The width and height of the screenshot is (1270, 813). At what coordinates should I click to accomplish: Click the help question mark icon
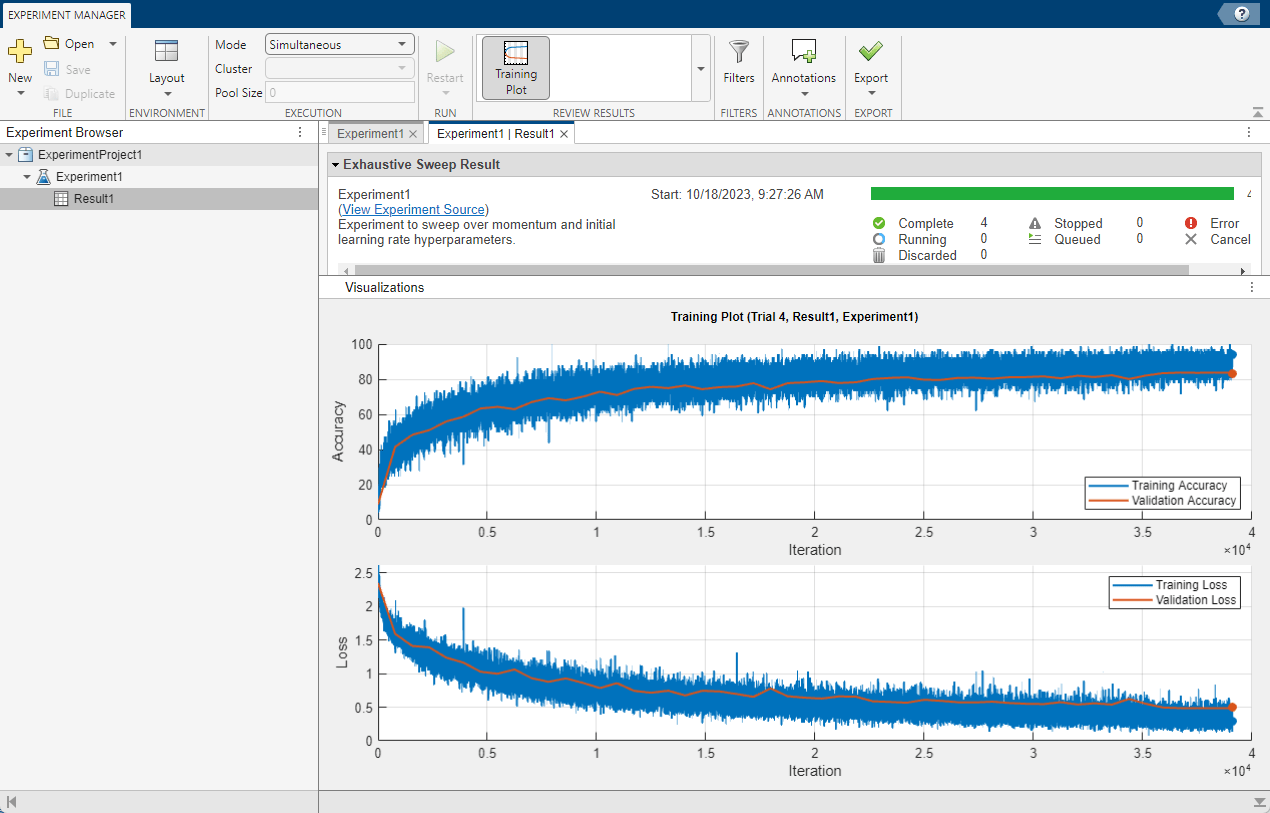pos(1242,13)
